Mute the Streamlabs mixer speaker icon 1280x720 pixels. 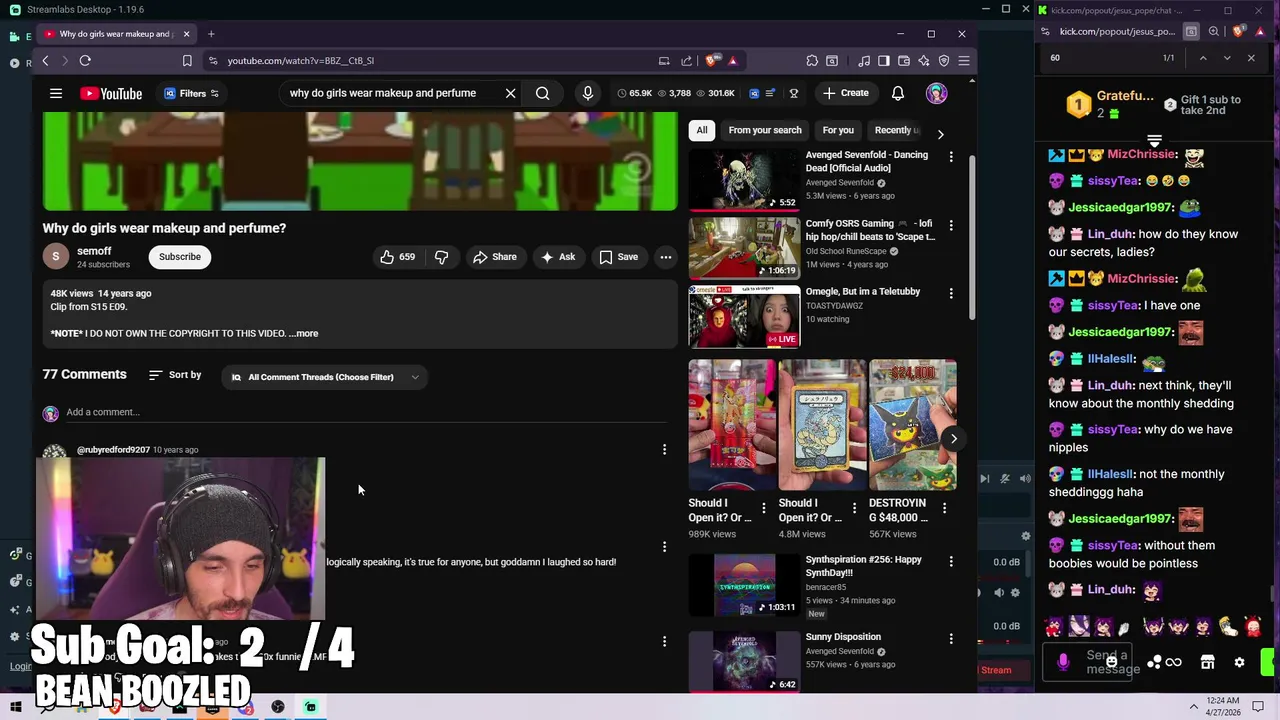click(x=998, y=593)
